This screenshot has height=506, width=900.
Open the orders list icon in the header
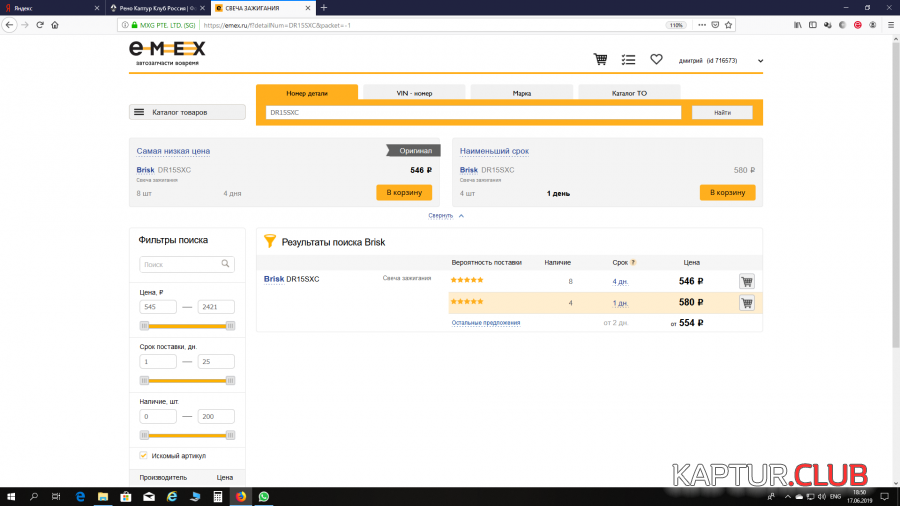coord(628,59)
